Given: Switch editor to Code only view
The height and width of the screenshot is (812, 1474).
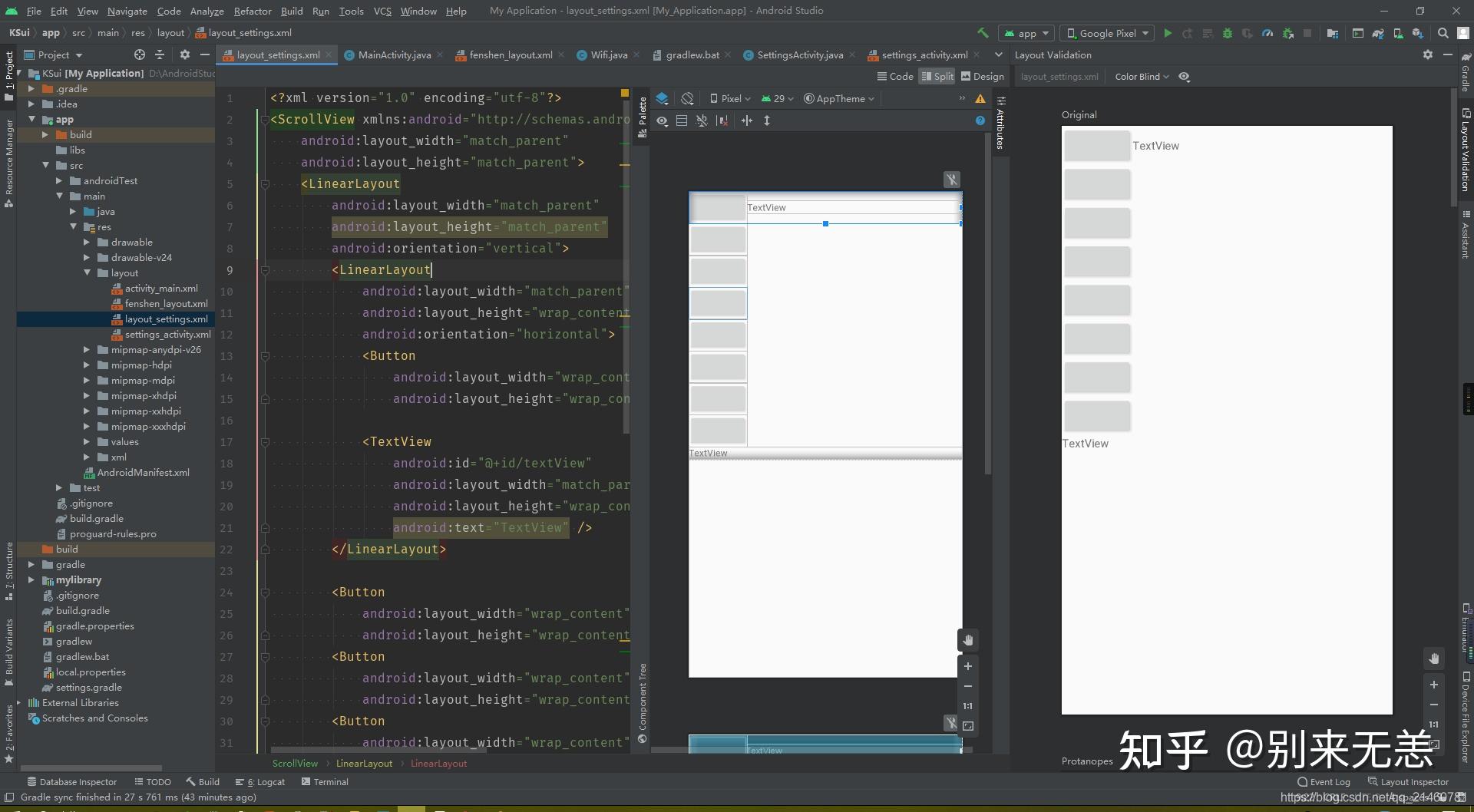Looking at the screenshot, I should point(895,76).
